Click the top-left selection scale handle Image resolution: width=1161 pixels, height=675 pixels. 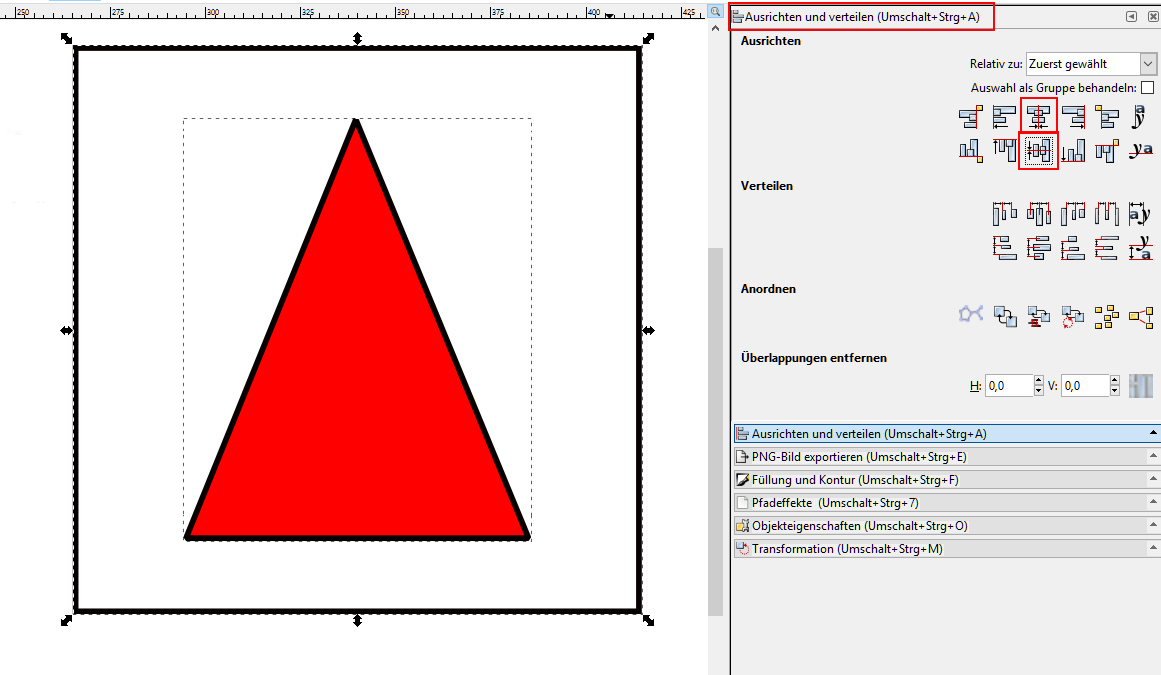67,38
